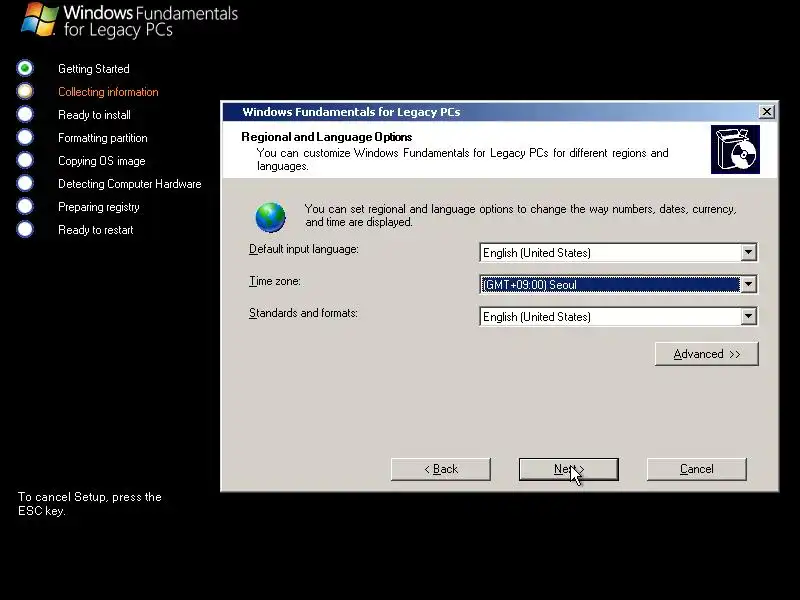
Task: Click the Detecting Computer Hardware step text
Action: [x=130, y=184]
